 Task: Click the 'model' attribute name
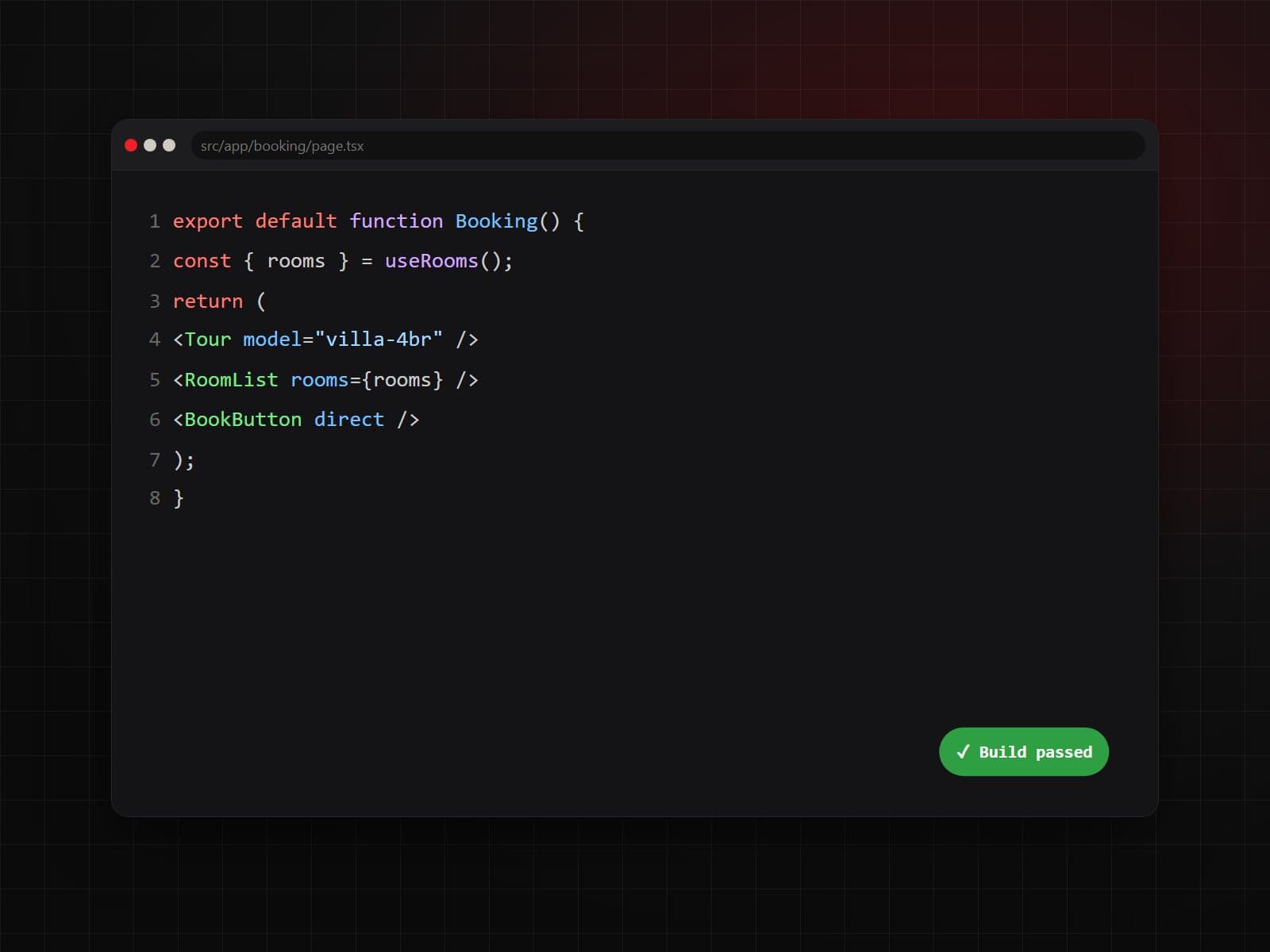pos(272,340)
